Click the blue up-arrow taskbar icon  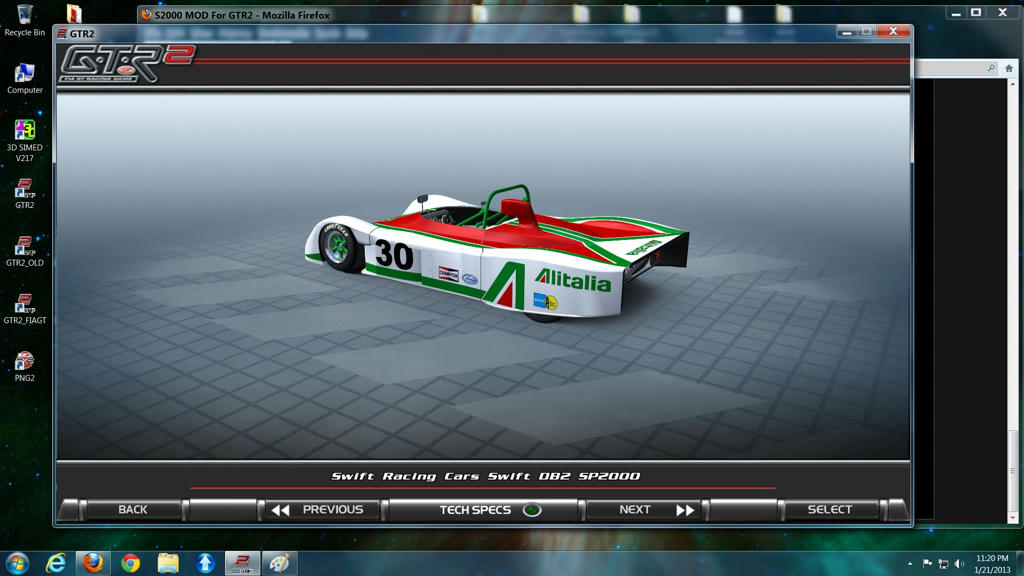(205, 563)
